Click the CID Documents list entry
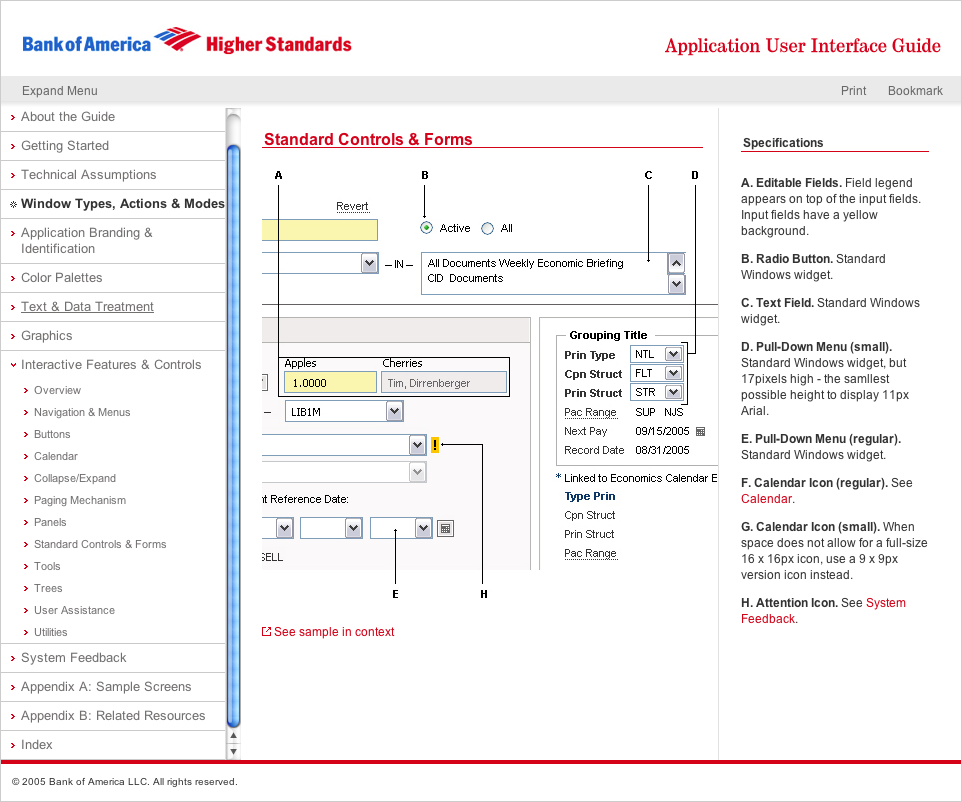962x802 pixels. [465, 278]
